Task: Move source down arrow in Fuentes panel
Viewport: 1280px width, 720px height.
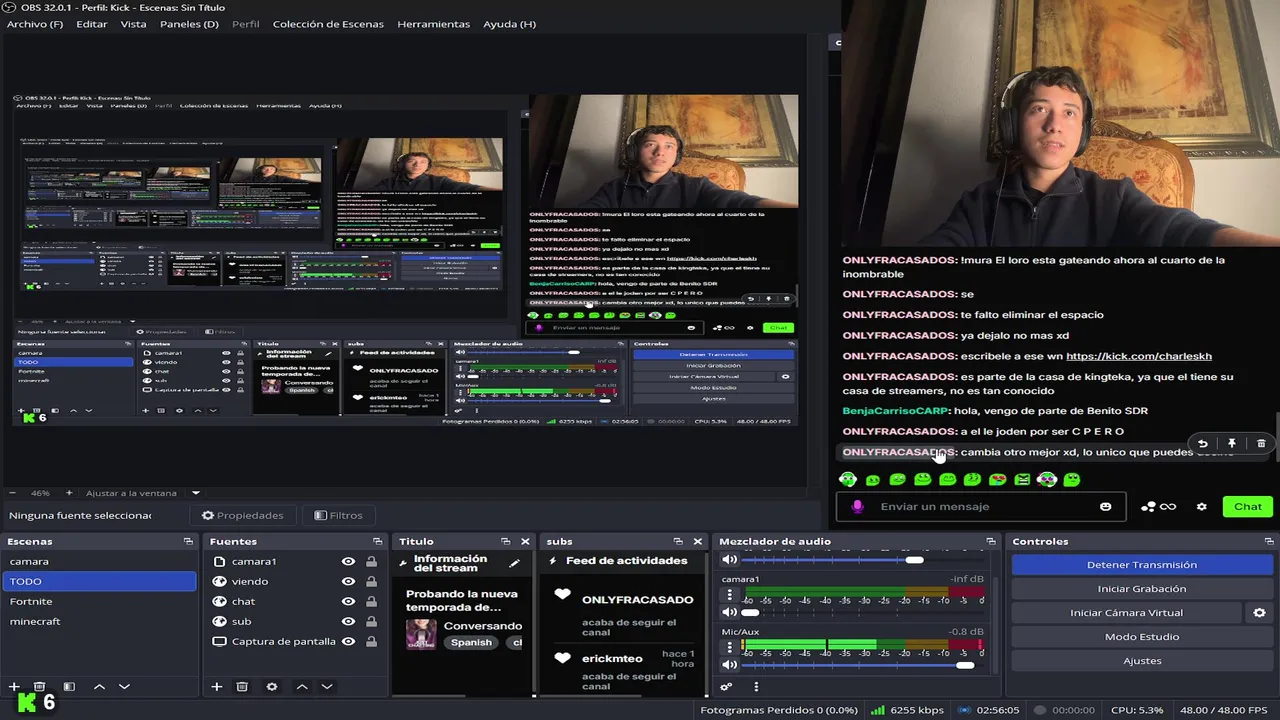Action: pyautogui.click(x=326, y=687)
